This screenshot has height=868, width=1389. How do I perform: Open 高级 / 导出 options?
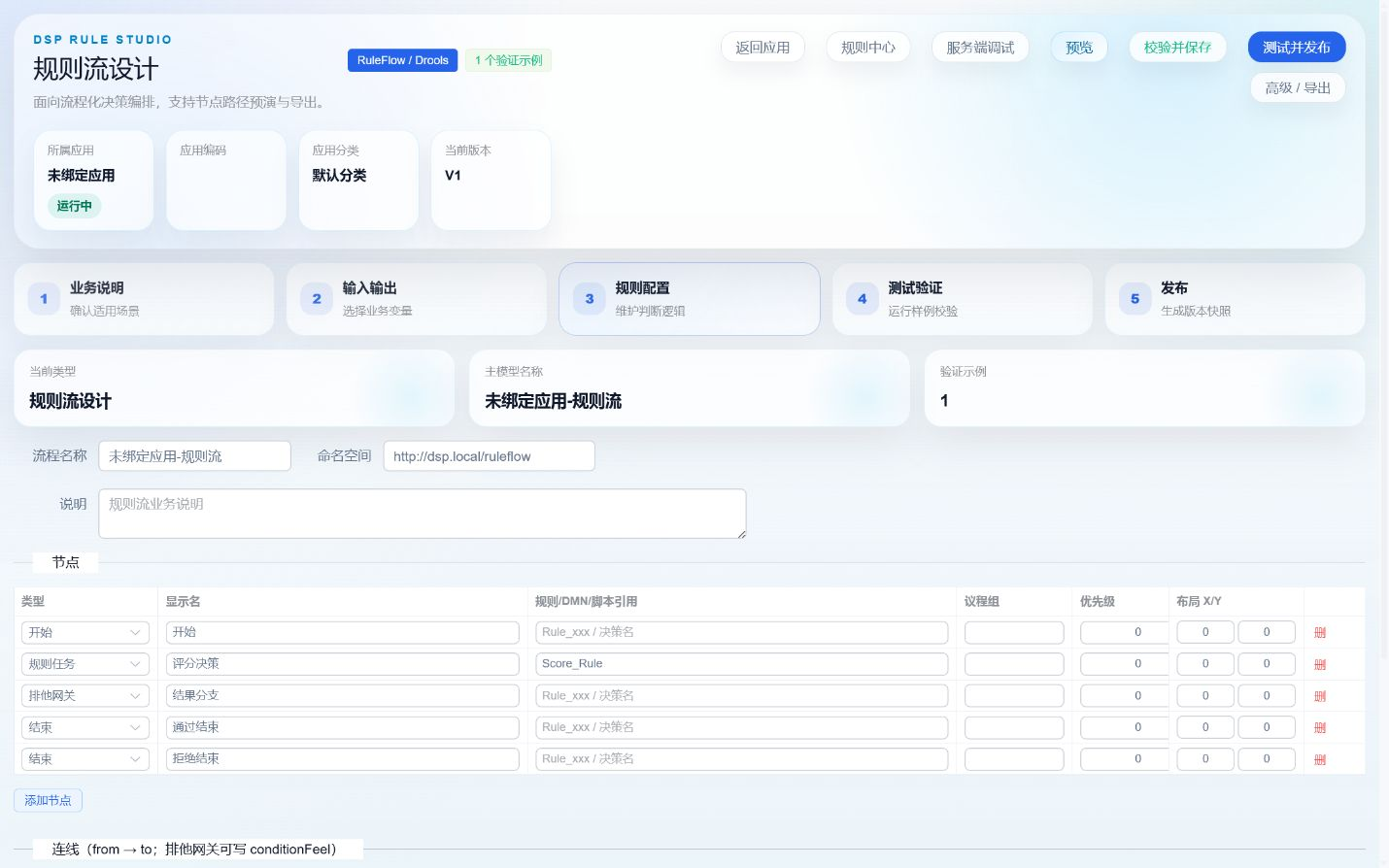[x=1298, y=87]
